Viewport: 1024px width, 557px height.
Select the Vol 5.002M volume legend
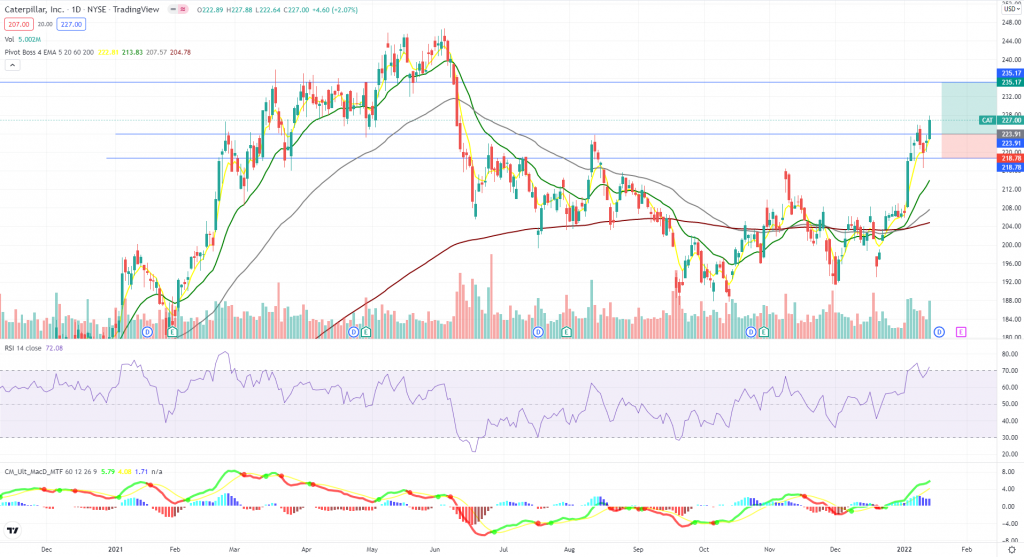22,39
